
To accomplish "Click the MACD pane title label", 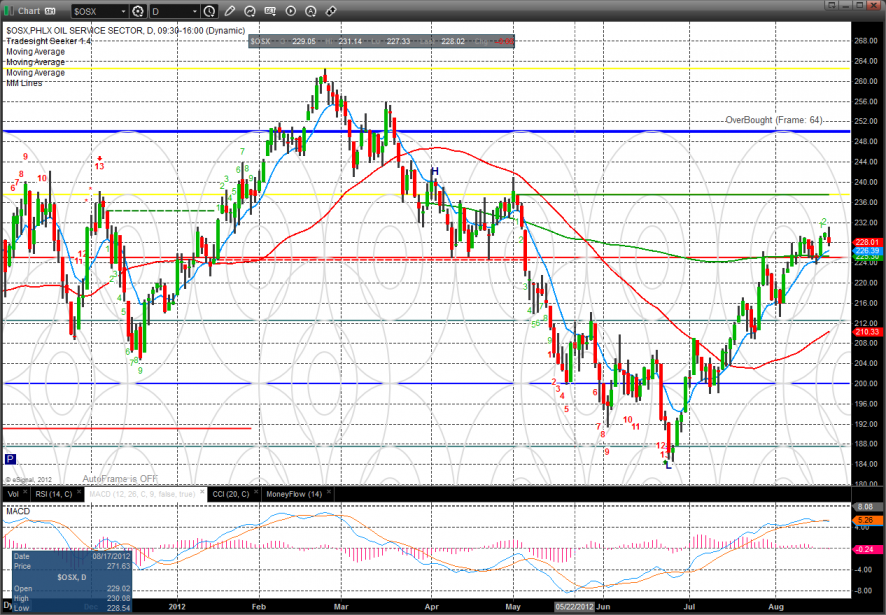I will click(18, 511).
